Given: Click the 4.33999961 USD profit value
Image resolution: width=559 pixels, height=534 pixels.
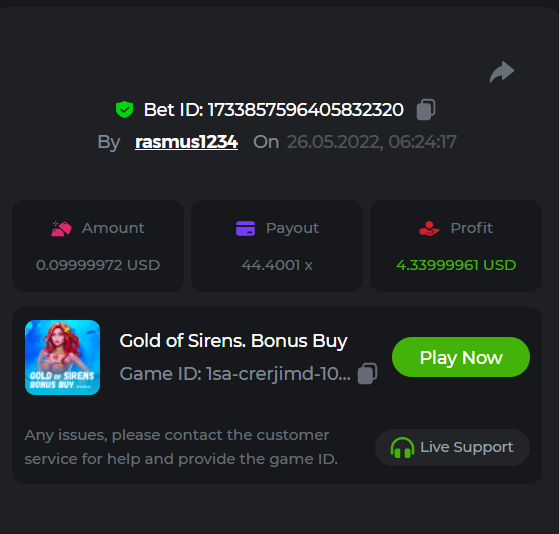Looking at the screenshot, I should pyautogui.click(x=456, y=265).
